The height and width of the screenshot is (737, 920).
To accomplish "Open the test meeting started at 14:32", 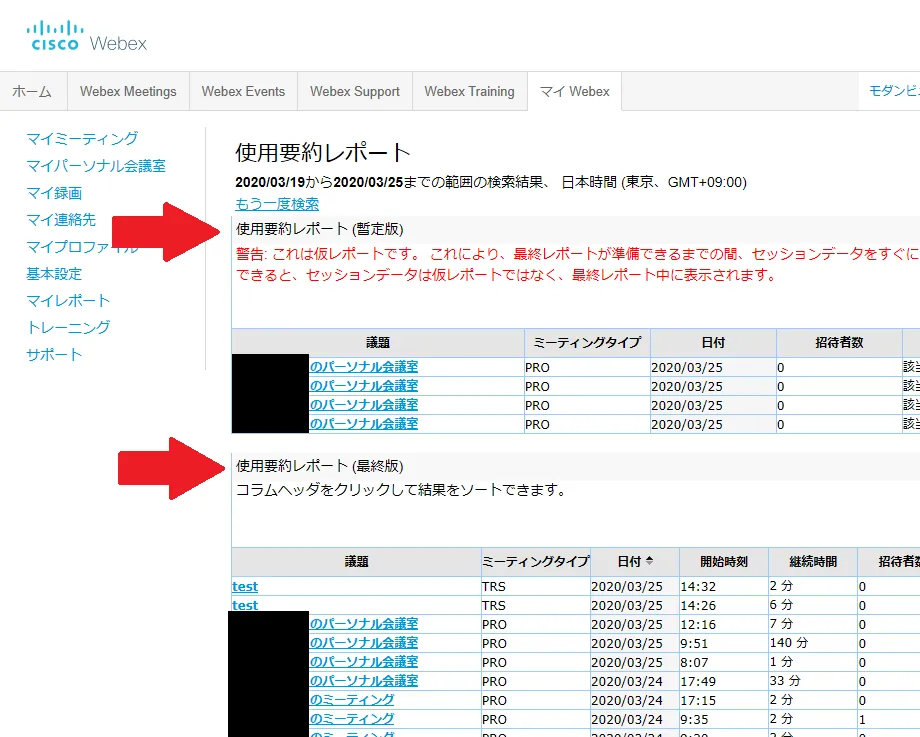I will (245, 586).
